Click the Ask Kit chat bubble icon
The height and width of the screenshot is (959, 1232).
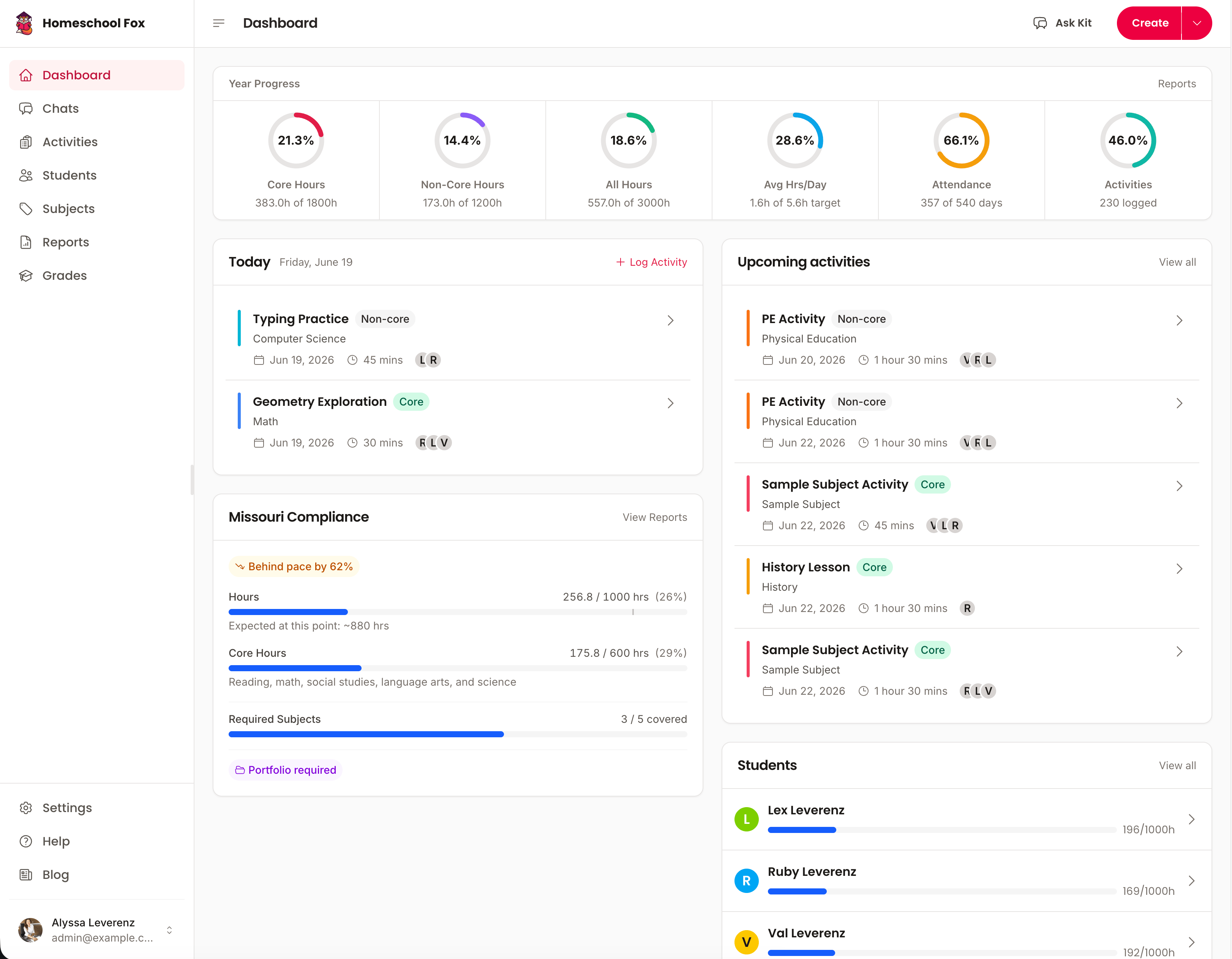(1039, 23)
